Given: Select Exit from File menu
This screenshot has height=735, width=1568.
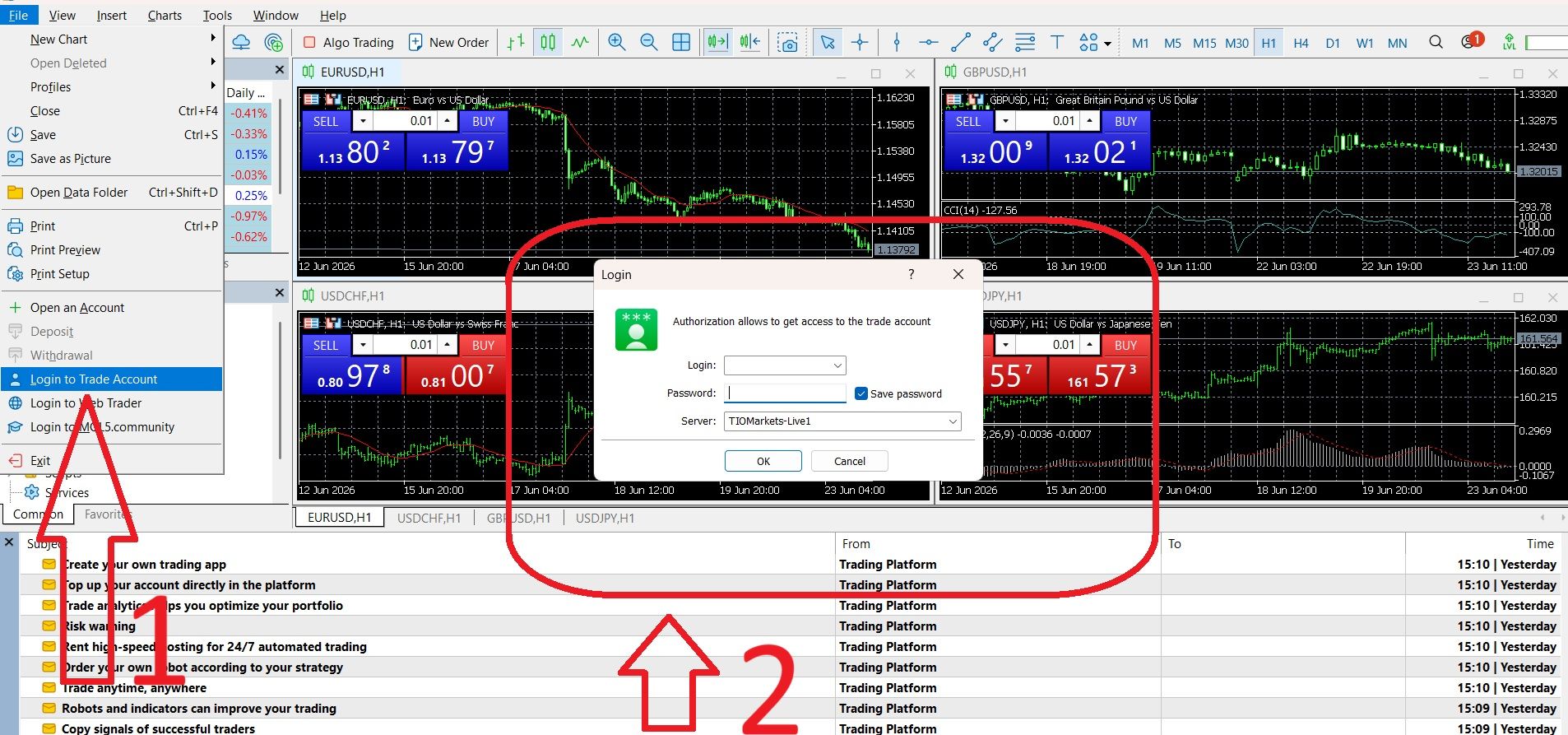Looking at the screenshot, I should click(x=112, y=461).
